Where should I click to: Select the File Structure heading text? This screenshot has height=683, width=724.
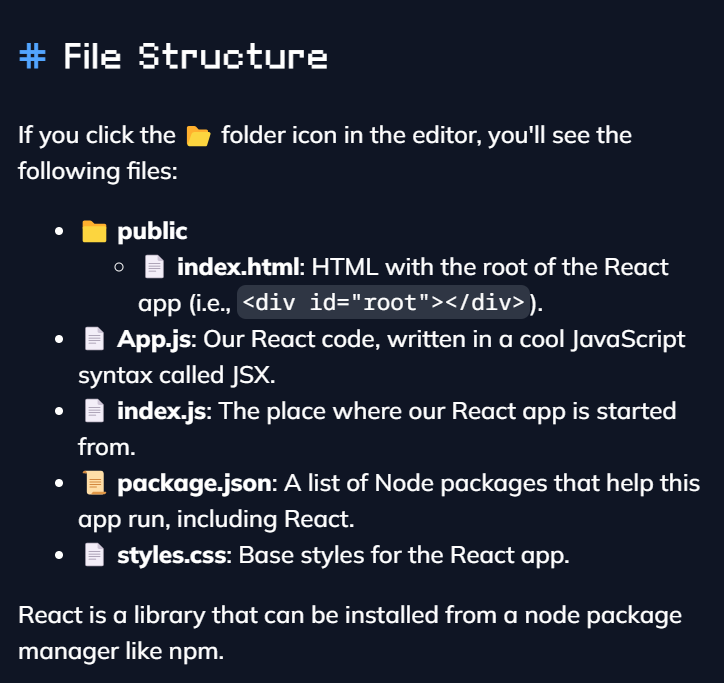tap(195, 56)
